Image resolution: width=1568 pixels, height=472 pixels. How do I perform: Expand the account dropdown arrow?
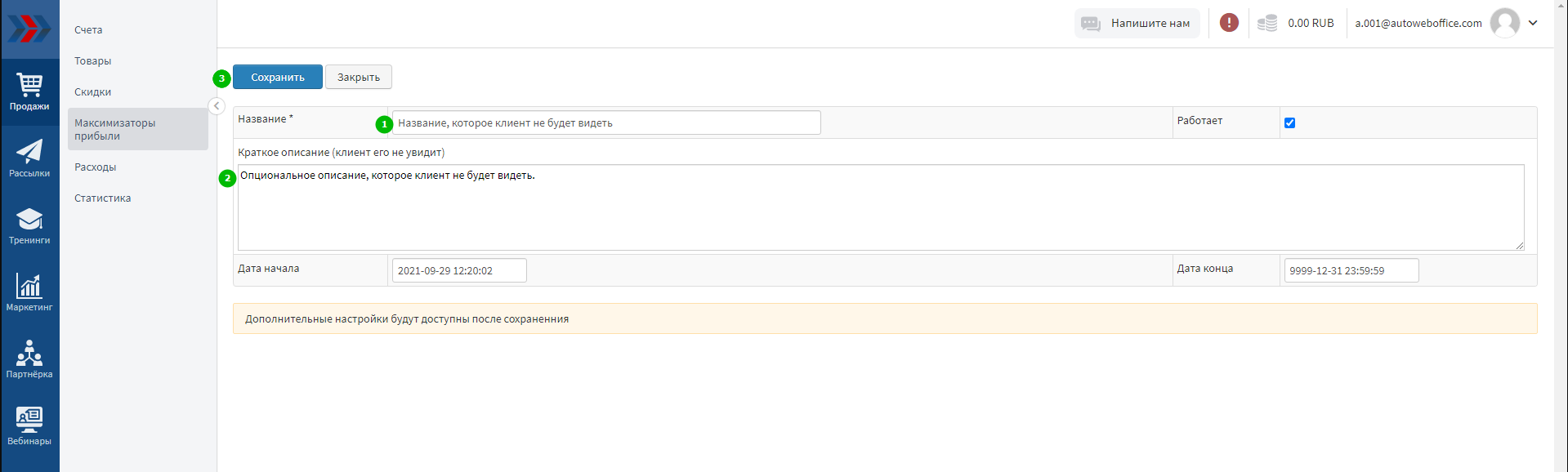pyautogui.click(x=1533, y=23)
